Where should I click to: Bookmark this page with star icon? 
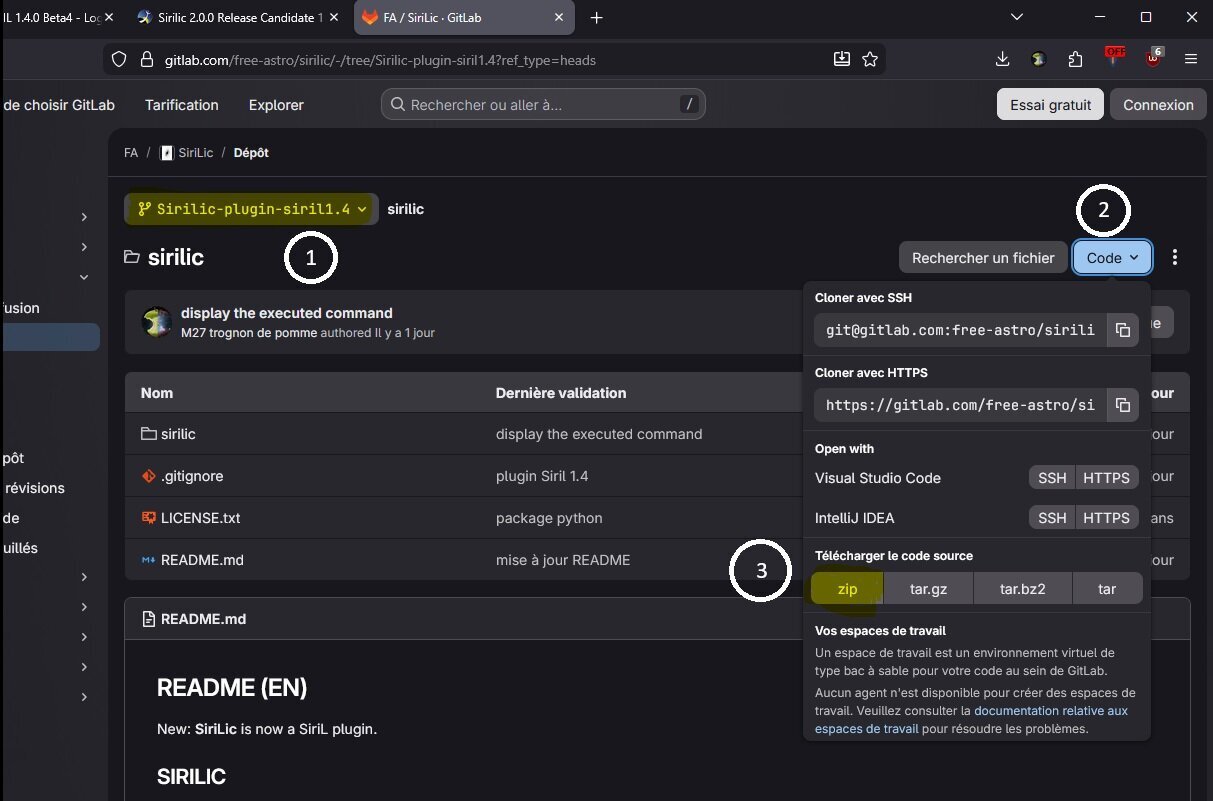(x=870, y=60)
